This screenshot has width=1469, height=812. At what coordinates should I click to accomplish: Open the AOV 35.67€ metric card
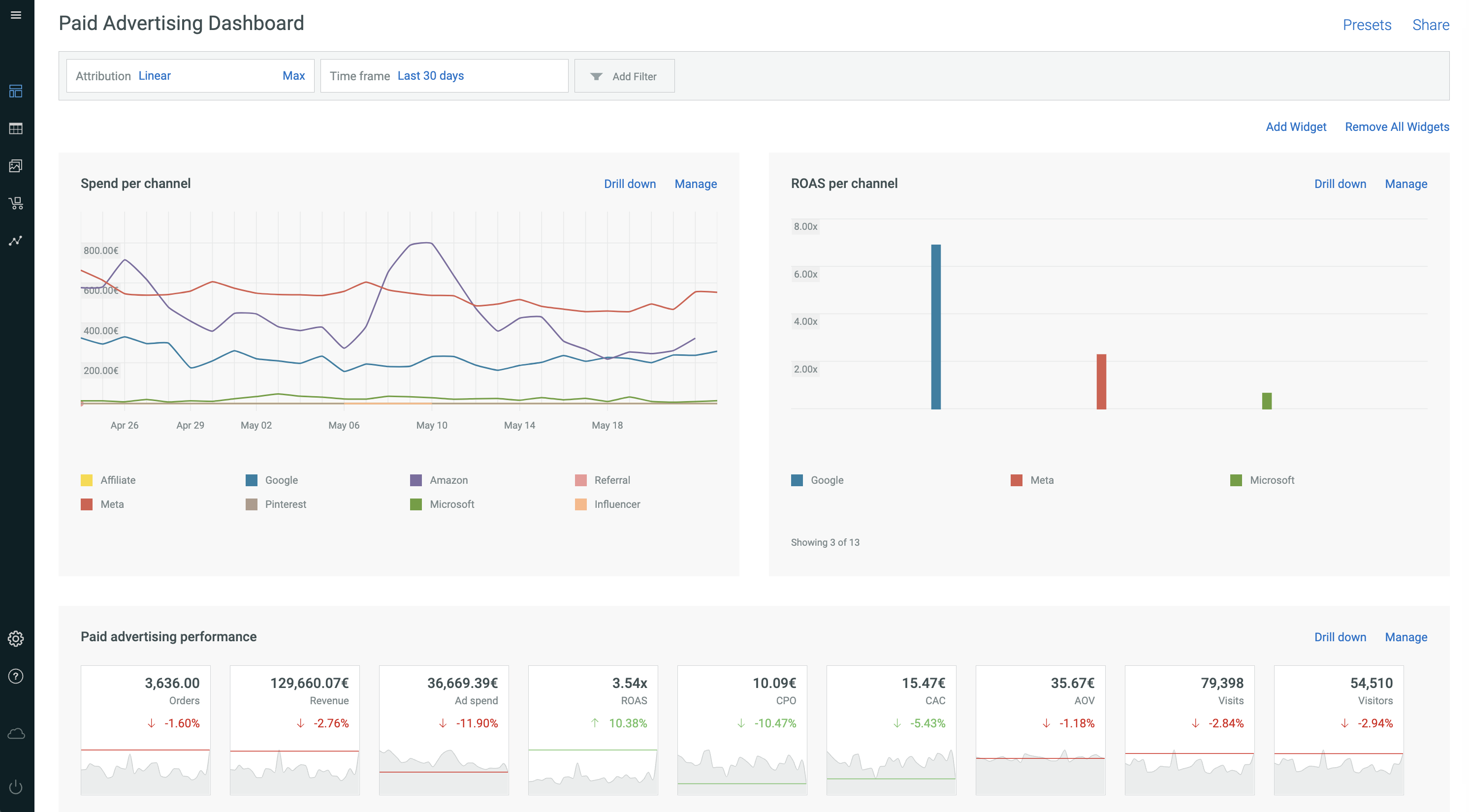[1040, 730]
